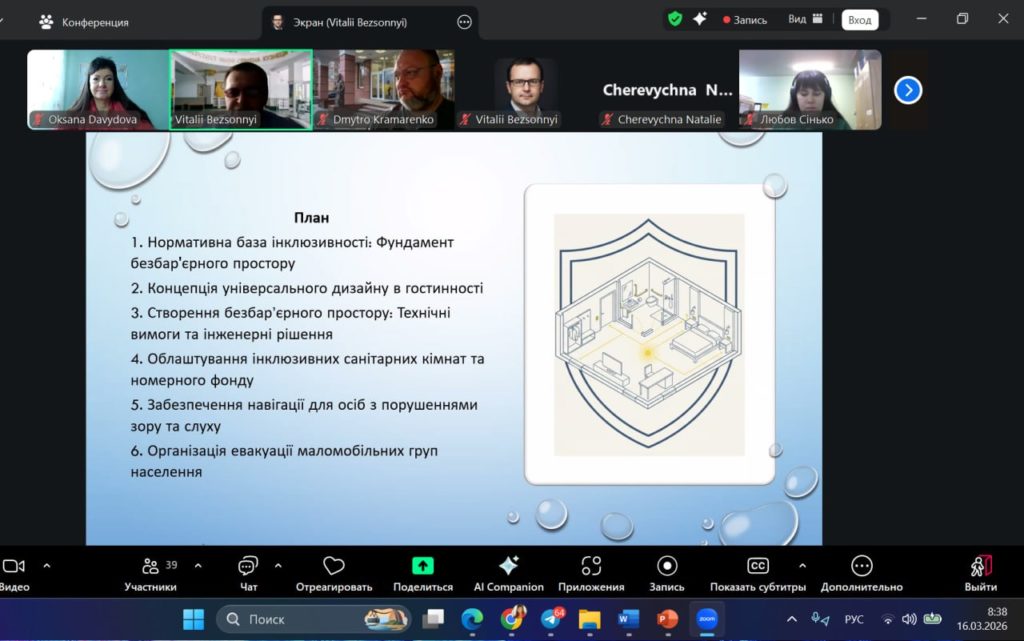This screenshot has height=641, width=1024.
Task: Open the Participants list
Action: [150, 573]
